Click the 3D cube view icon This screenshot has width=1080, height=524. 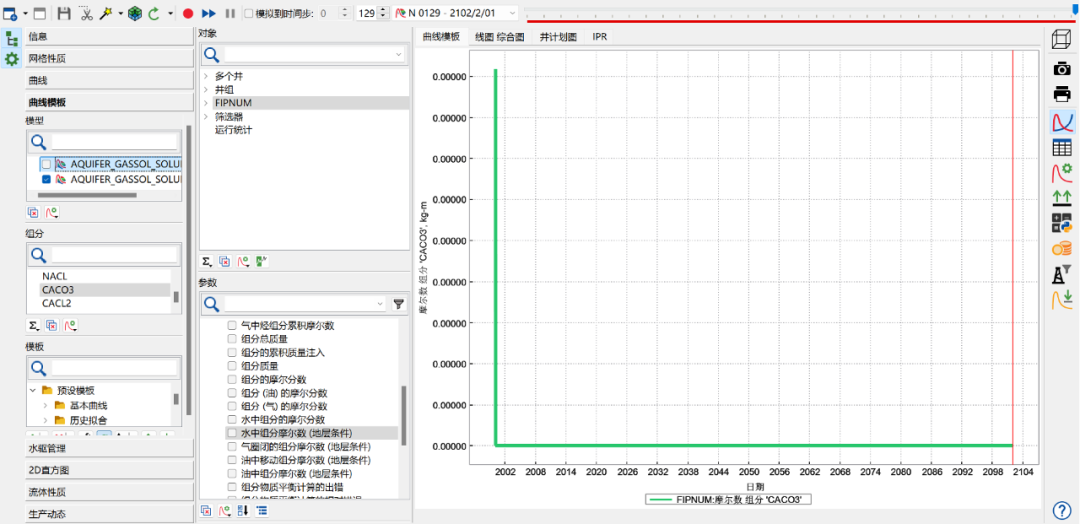click(1061, 39)
